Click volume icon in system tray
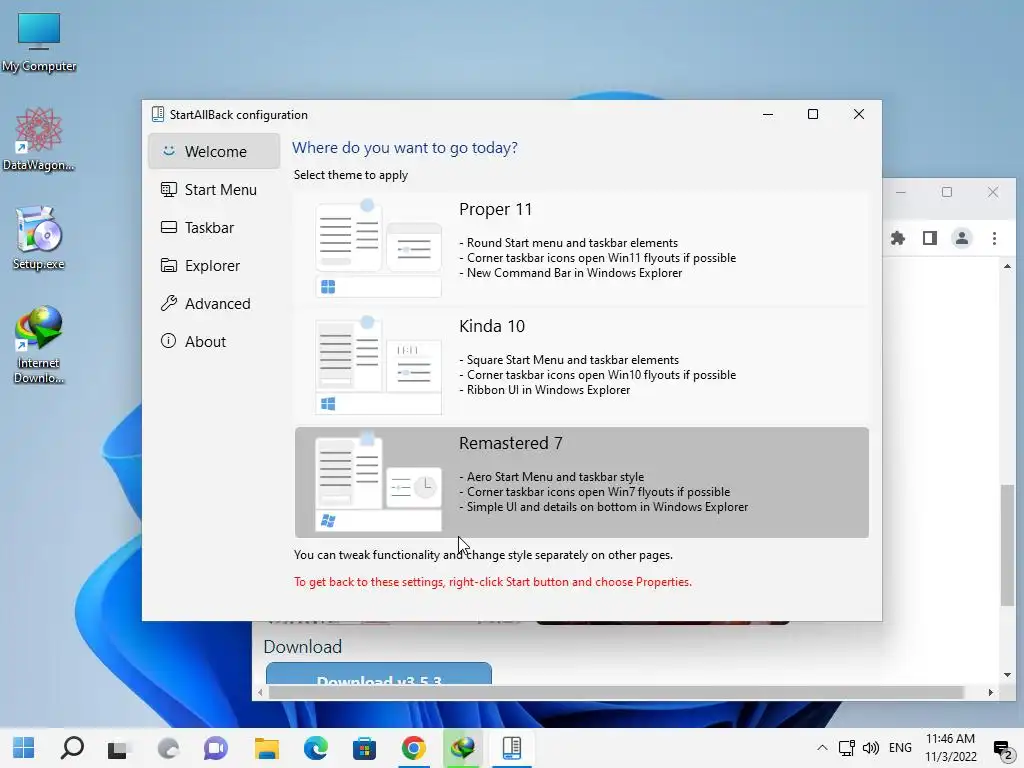 click(x=871, y=748)
